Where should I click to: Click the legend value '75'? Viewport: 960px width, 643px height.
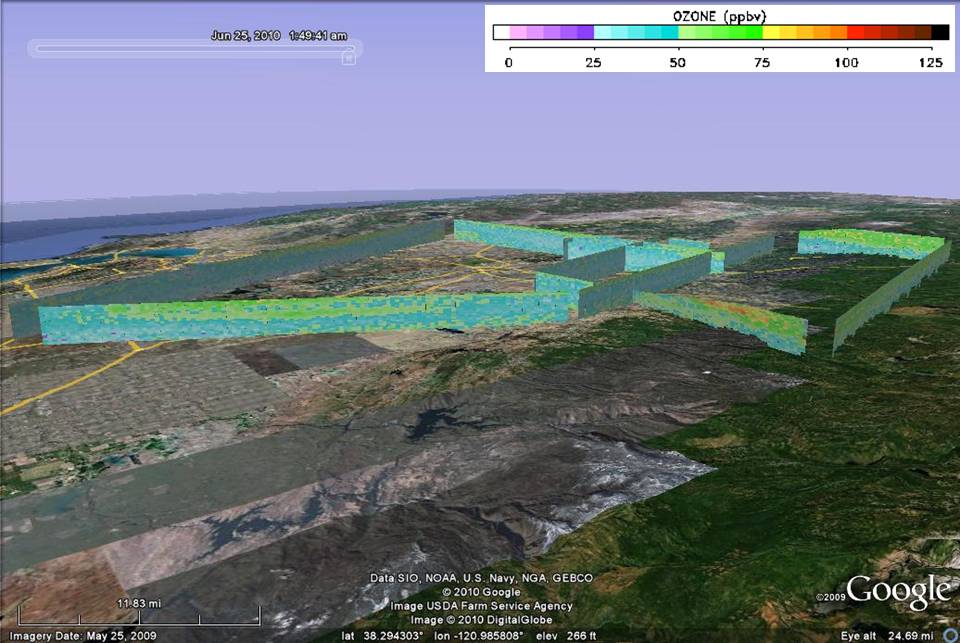[762, 62]
